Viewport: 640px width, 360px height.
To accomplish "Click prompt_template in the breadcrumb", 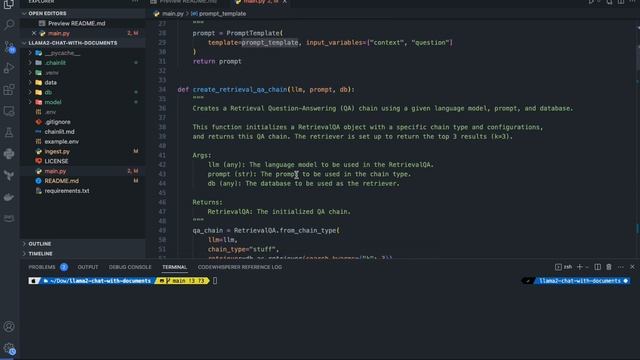I will pos(222,13).
